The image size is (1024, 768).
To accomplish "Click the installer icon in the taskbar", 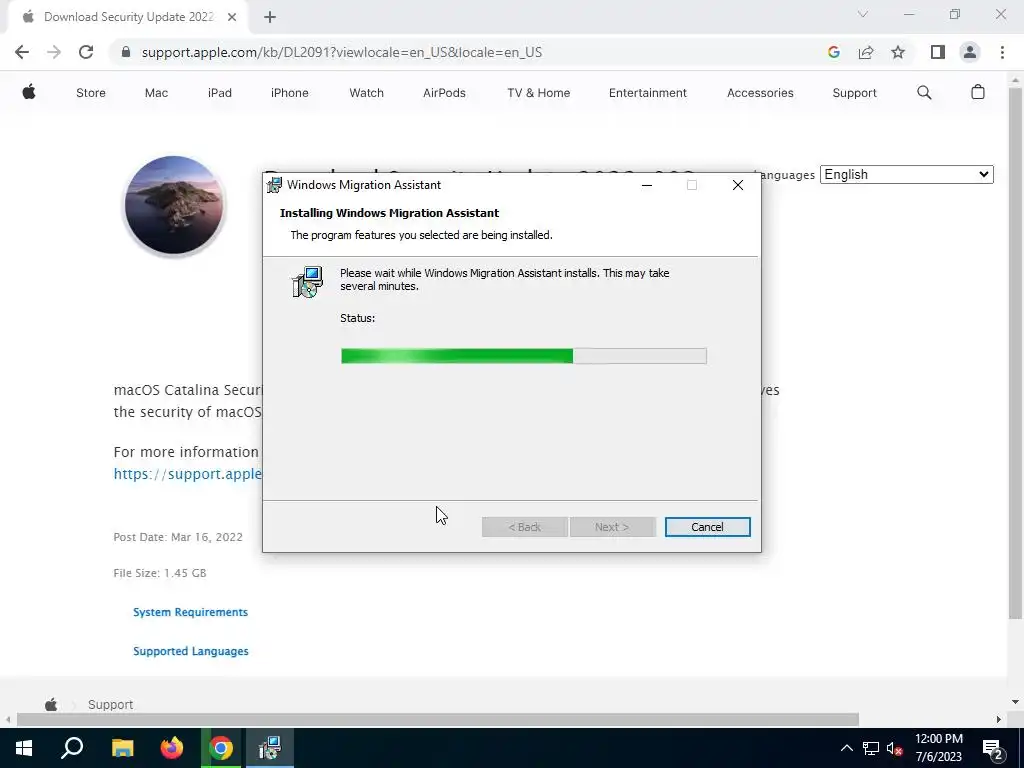I will 270,748.
